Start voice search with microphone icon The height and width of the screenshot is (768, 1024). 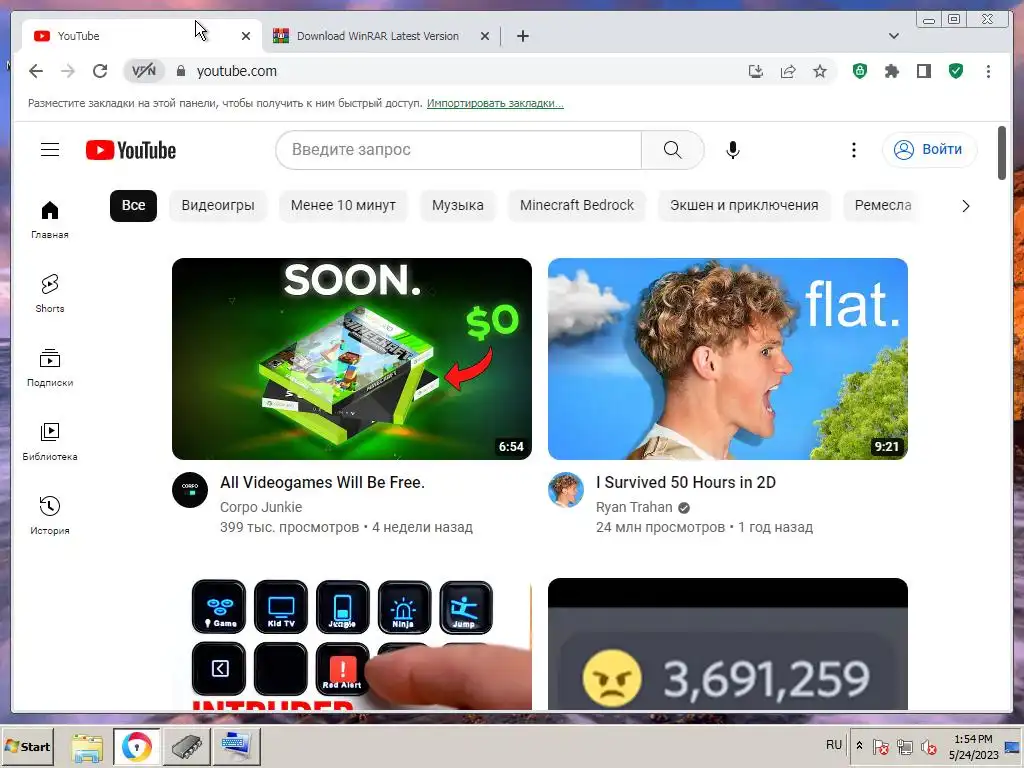tap(733, 150)
